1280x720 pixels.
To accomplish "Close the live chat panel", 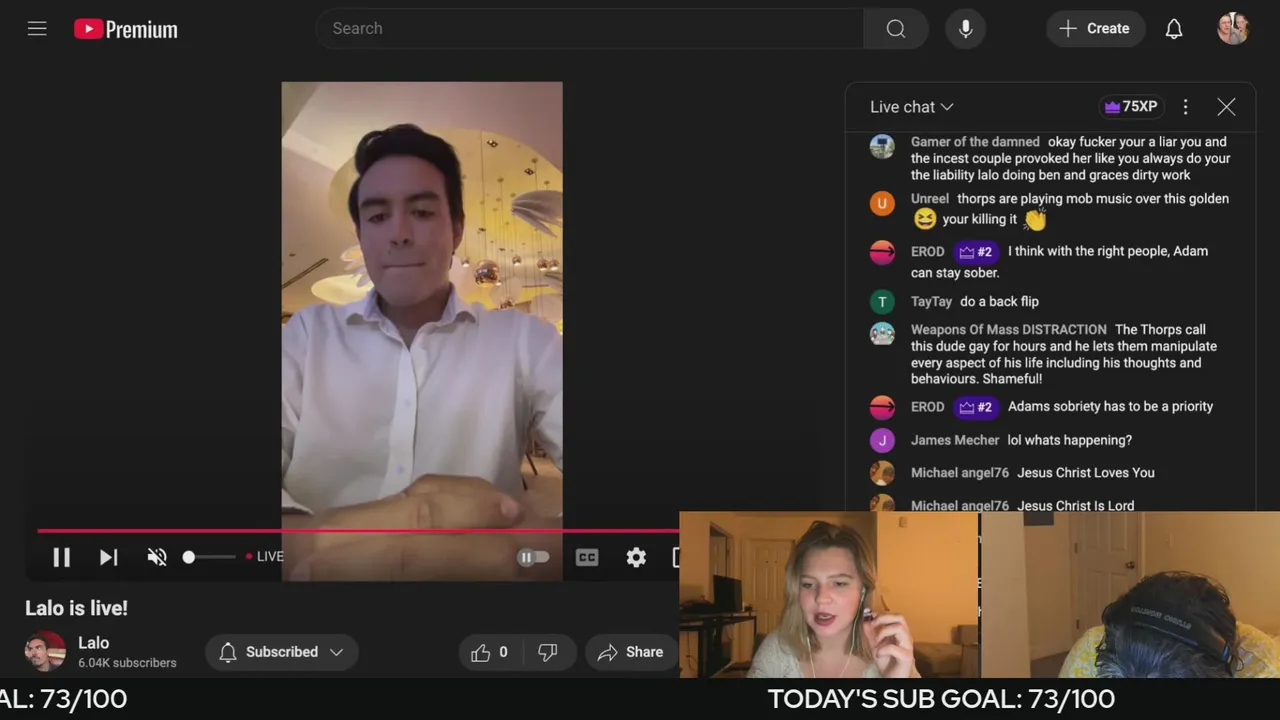I will [x=1227, y=107].
